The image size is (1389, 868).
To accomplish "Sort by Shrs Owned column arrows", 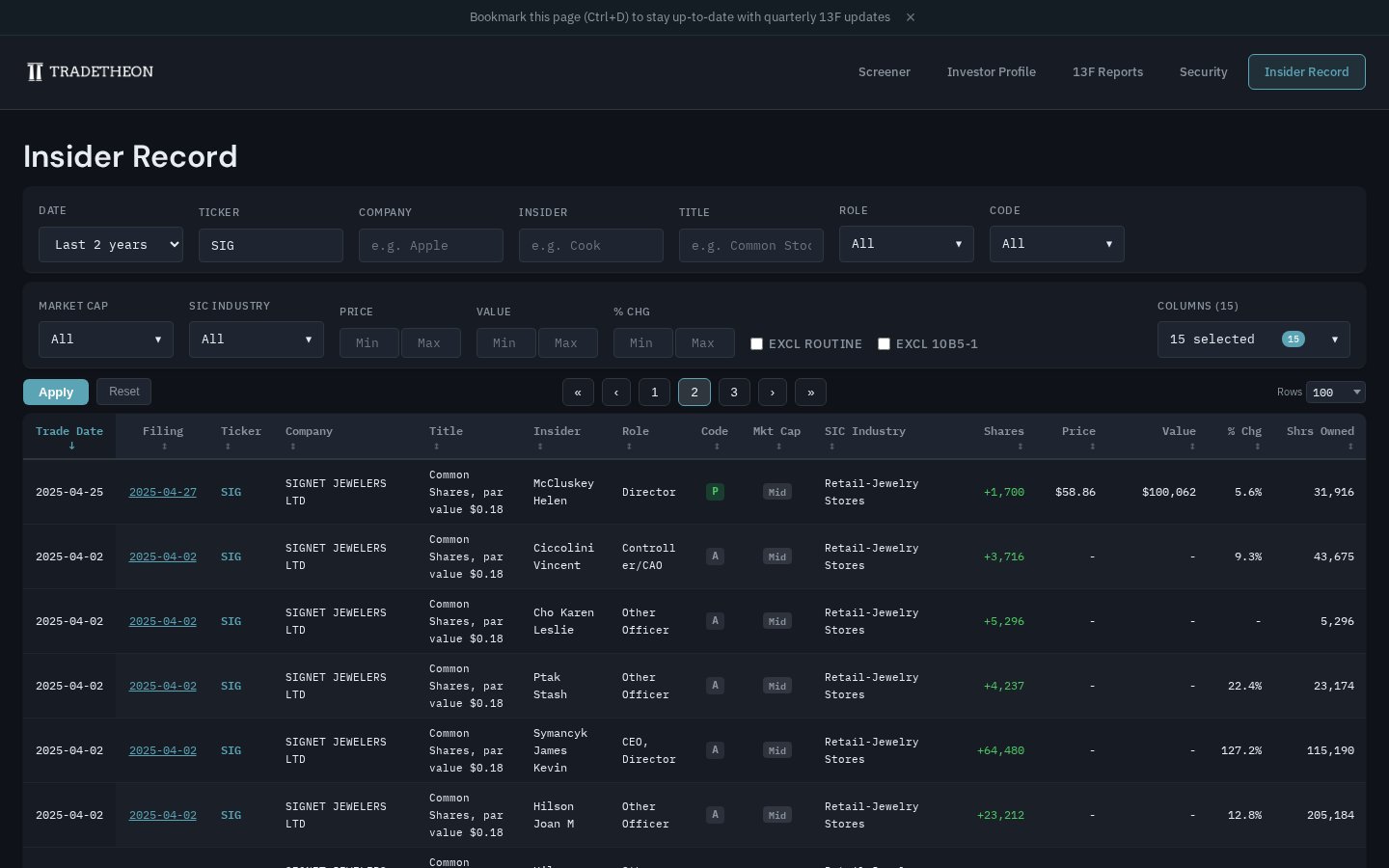I will pos(1350,447).
